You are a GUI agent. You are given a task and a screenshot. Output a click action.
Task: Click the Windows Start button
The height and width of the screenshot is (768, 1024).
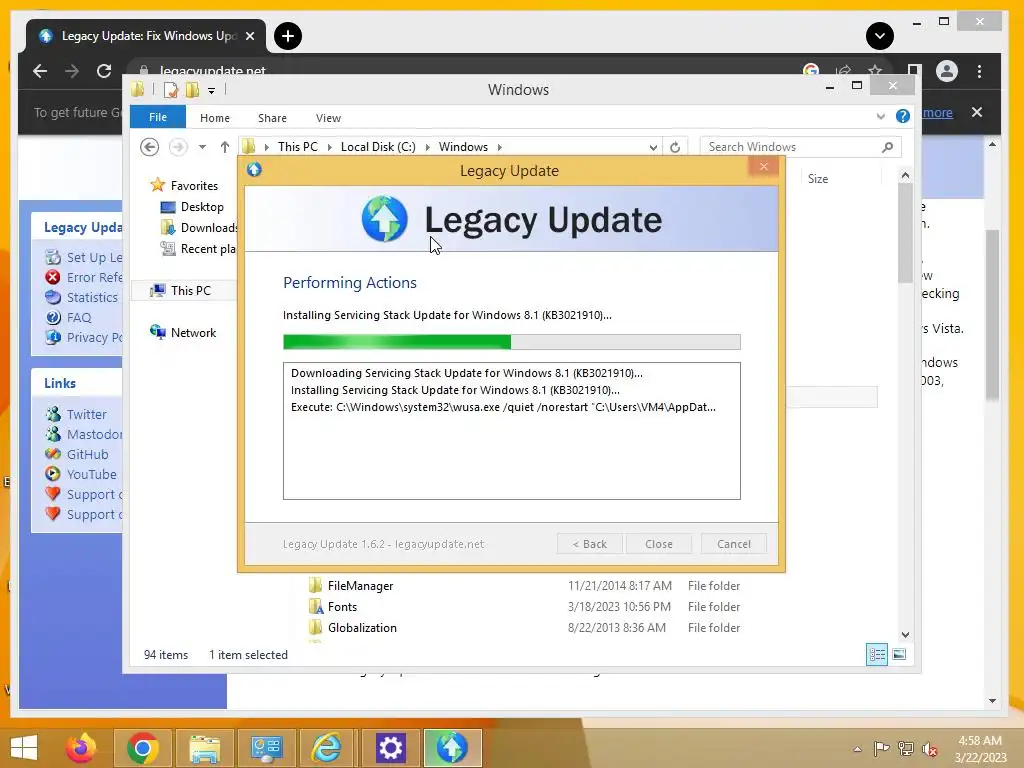click(x=24, y=748)
